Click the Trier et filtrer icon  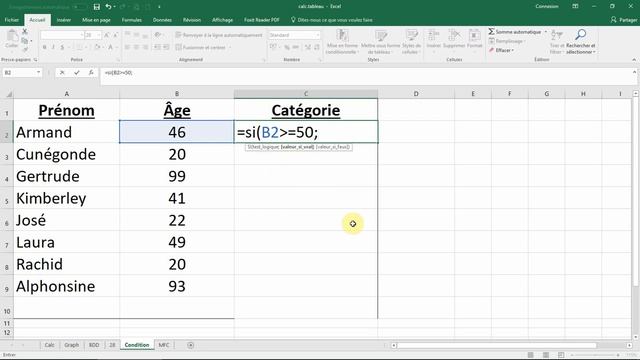pos(556,35)
